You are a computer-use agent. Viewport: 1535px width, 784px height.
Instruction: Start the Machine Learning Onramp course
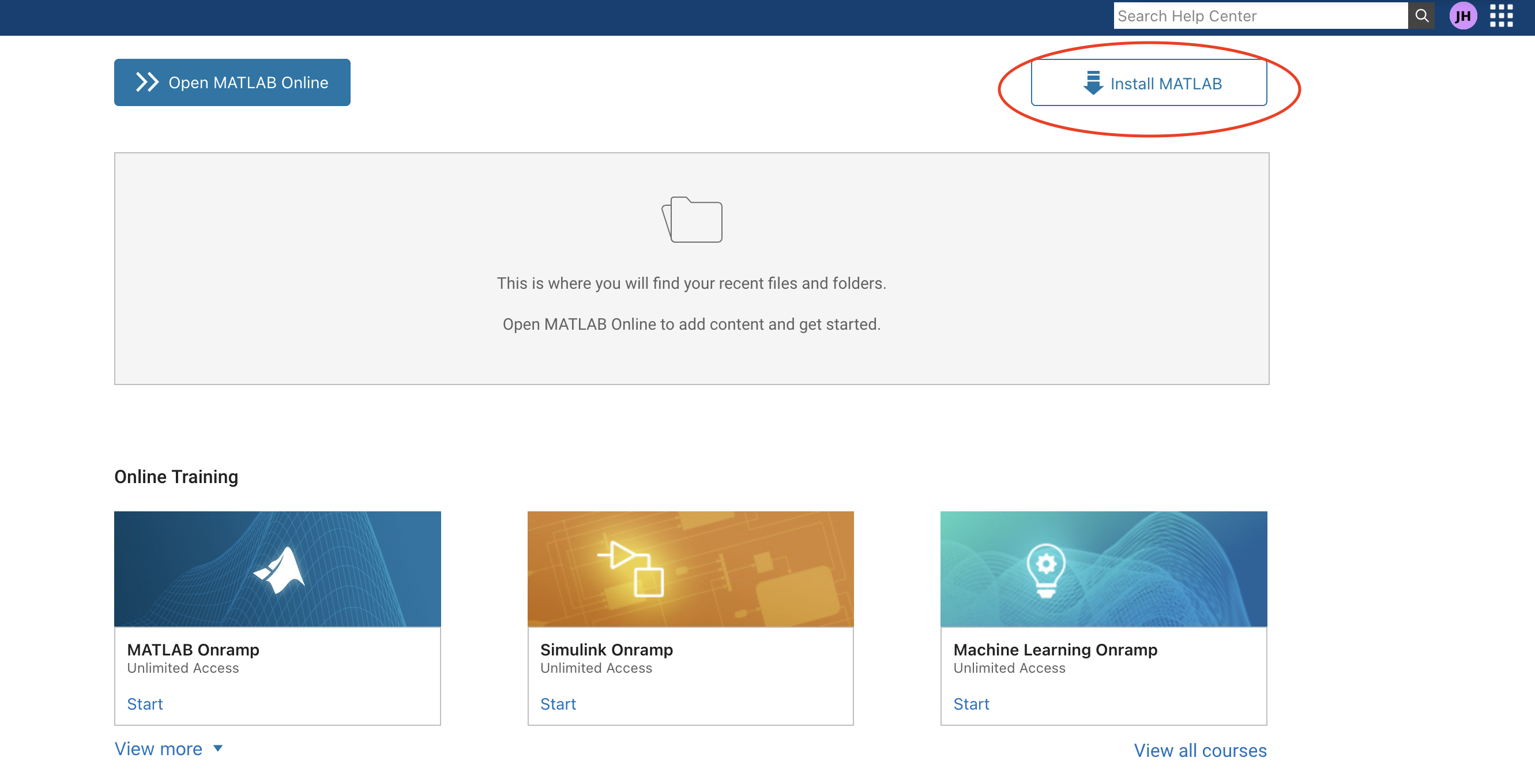pos(970,703)
